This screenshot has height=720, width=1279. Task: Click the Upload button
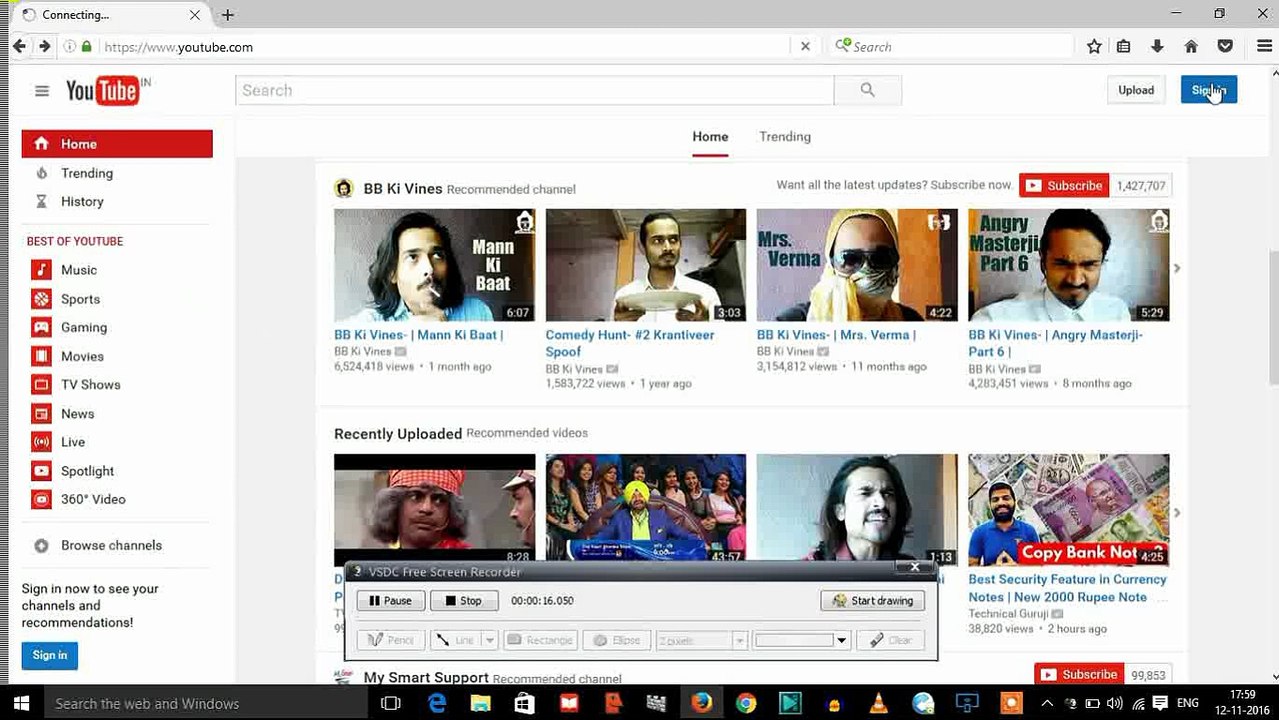1136,90
